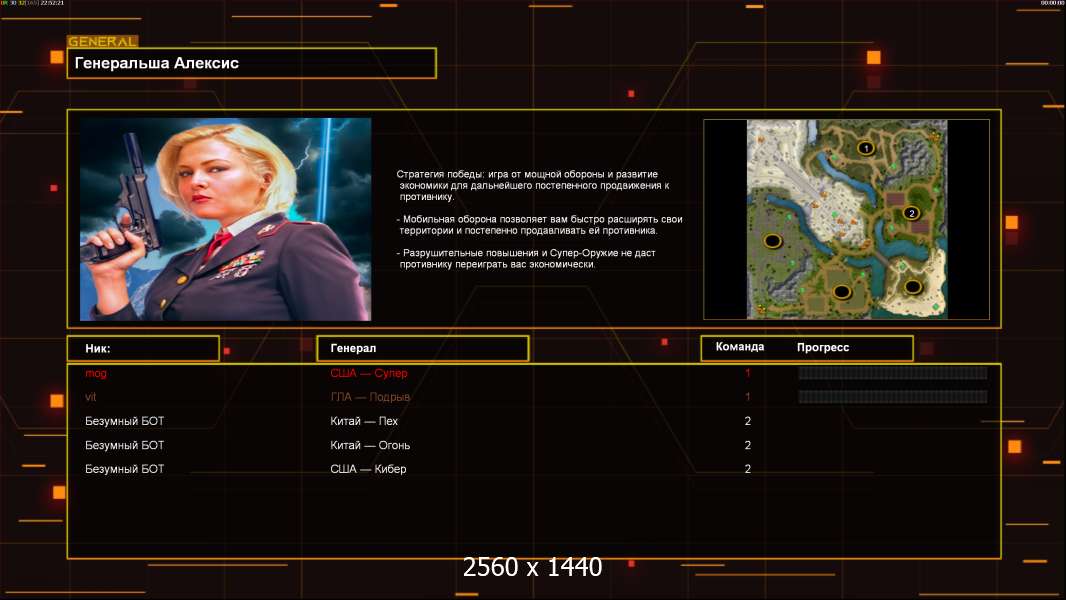This screenshot has width=1066, height=600.
Task: Click team number 2 in Китай — Огонь row
Action: pyautogui.click(x=747, y=445)
